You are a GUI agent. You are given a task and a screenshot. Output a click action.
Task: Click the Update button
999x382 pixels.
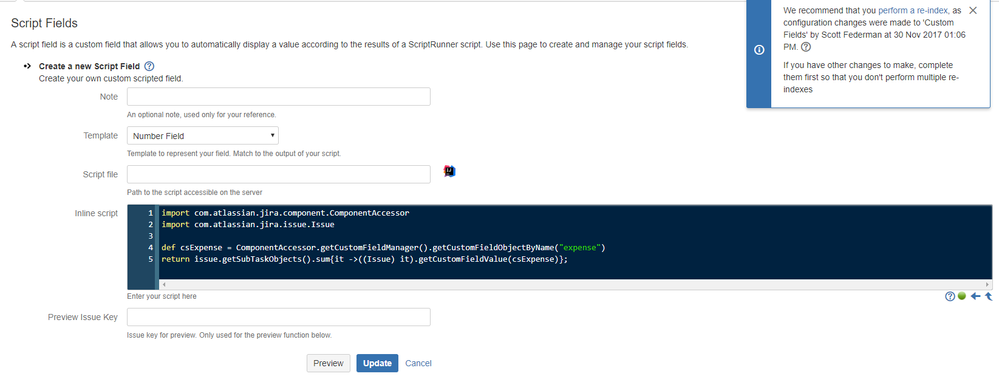(x=377, y=363)
